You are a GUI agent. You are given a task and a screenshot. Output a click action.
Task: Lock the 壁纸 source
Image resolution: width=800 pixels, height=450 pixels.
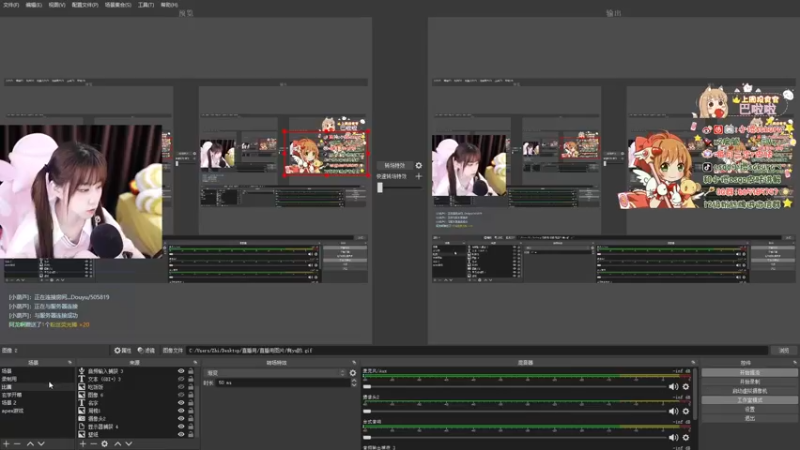point(191,434)
